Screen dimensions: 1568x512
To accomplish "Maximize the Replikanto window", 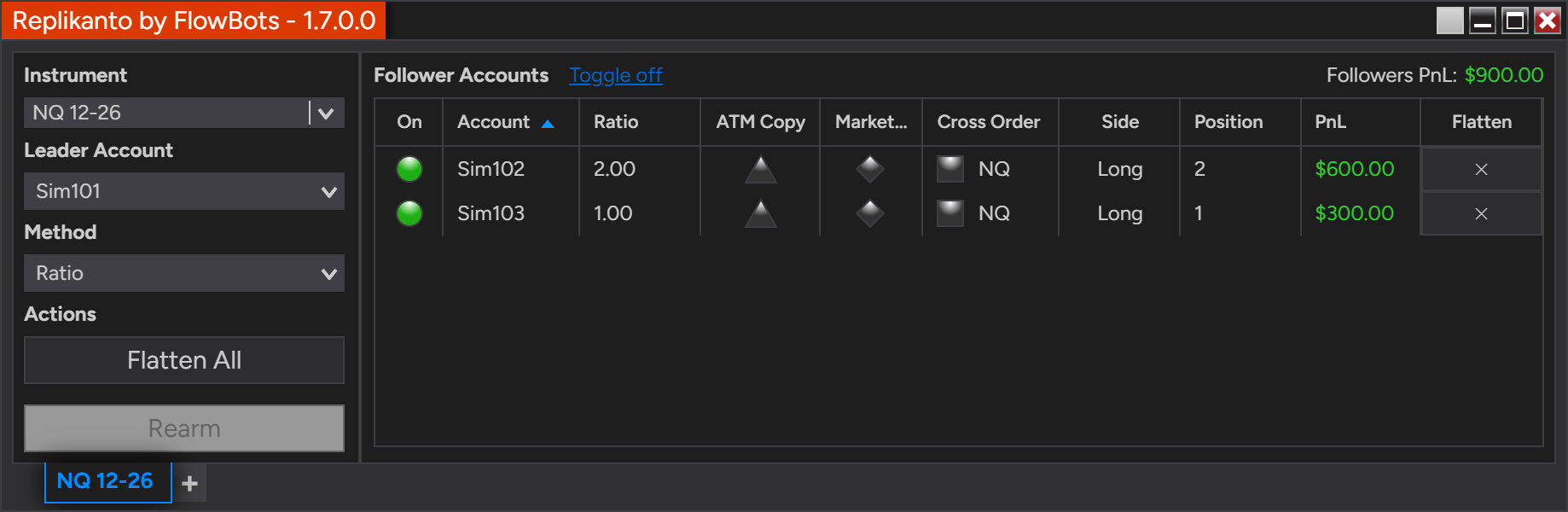I will (x=1515, y=20).
